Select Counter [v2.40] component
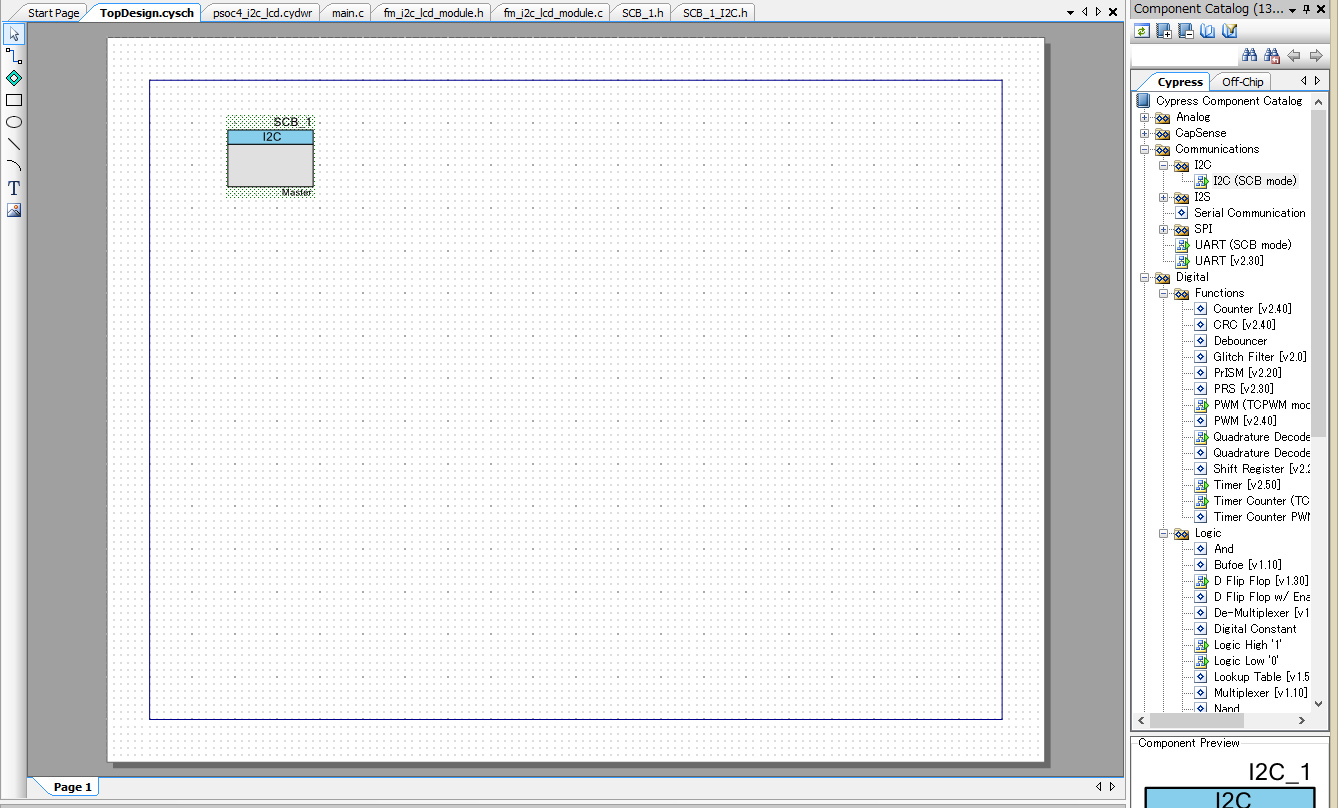This screenshot has width=1338, height=808. point(1252,309)
